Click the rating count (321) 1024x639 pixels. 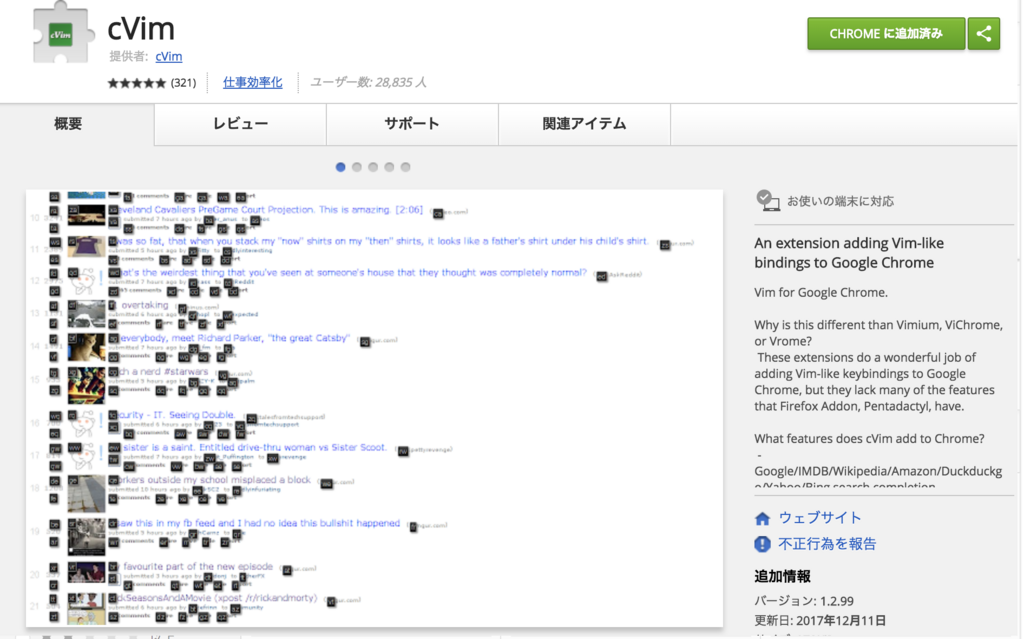184,83
